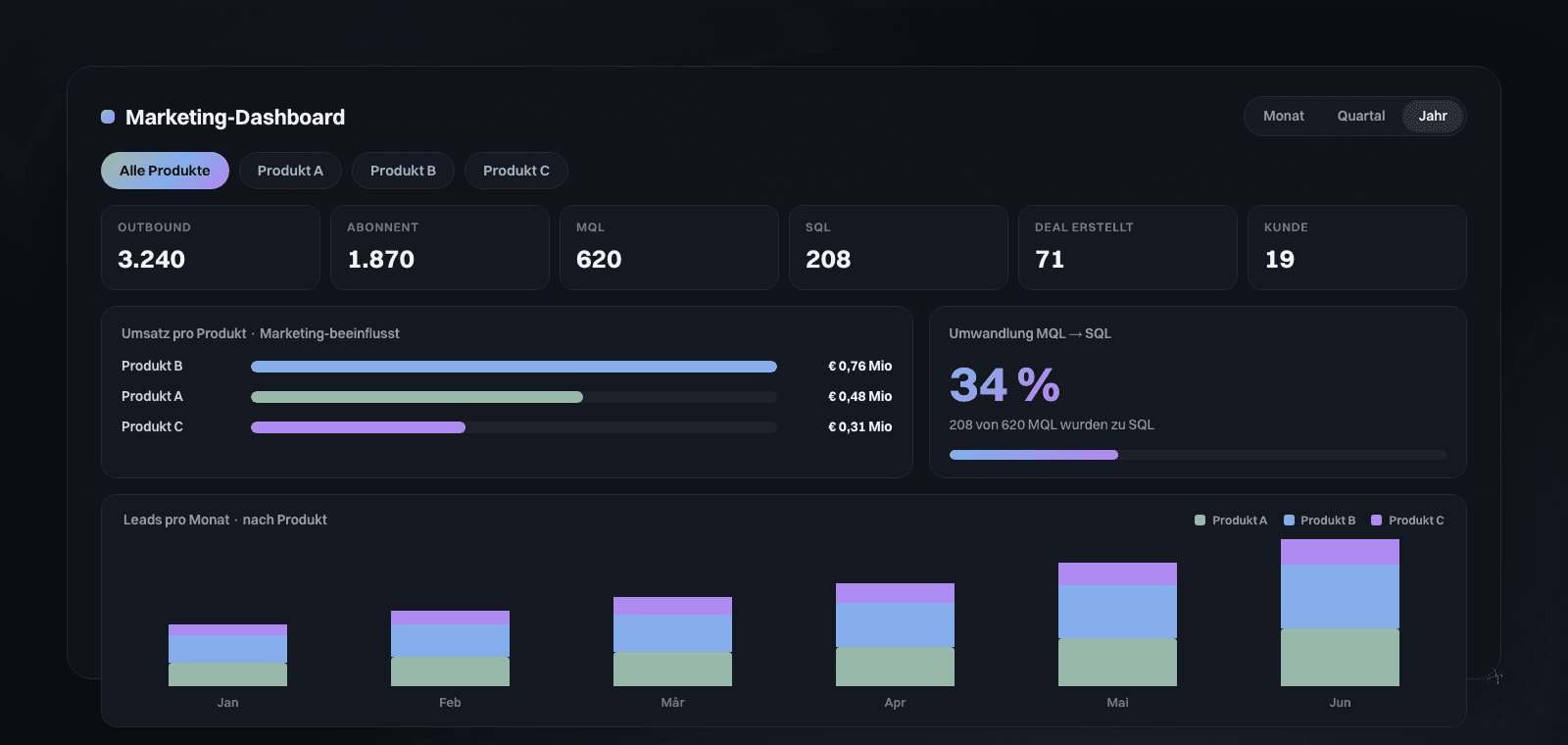
Task: Click the blue Produkt B legend swatch
Action: pos(1289,521)
